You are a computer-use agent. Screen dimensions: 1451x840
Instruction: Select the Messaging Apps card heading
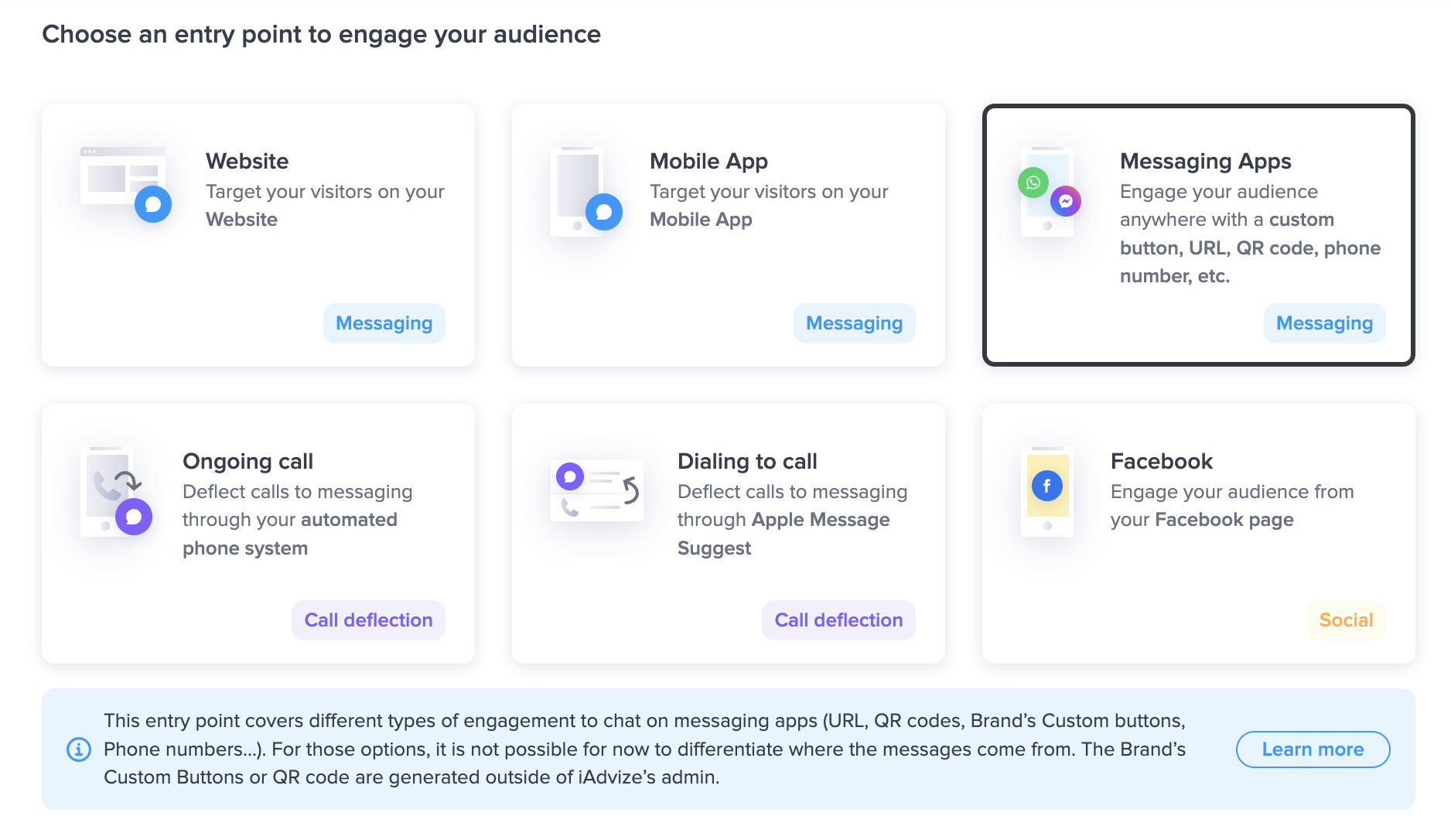pyautogui.click(x=1205, y=161)
